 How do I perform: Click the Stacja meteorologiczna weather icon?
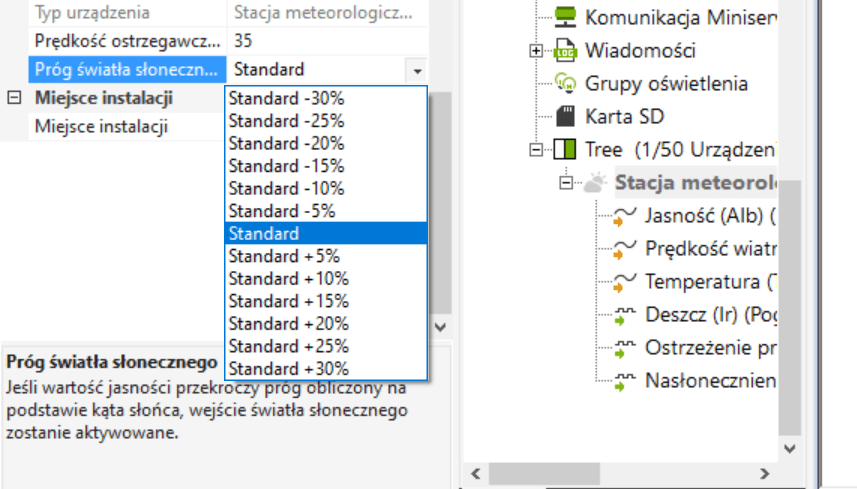coord(595,183)
